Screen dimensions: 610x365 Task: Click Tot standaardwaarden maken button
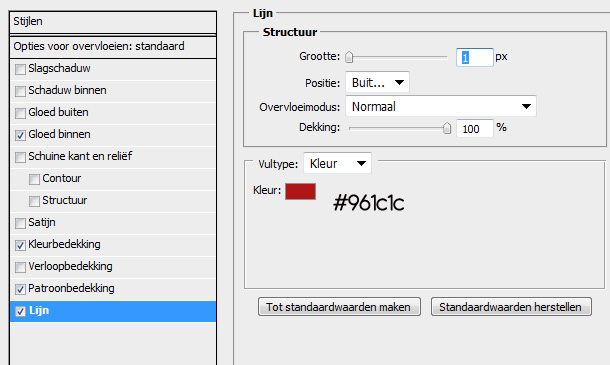tap(339, 307)
